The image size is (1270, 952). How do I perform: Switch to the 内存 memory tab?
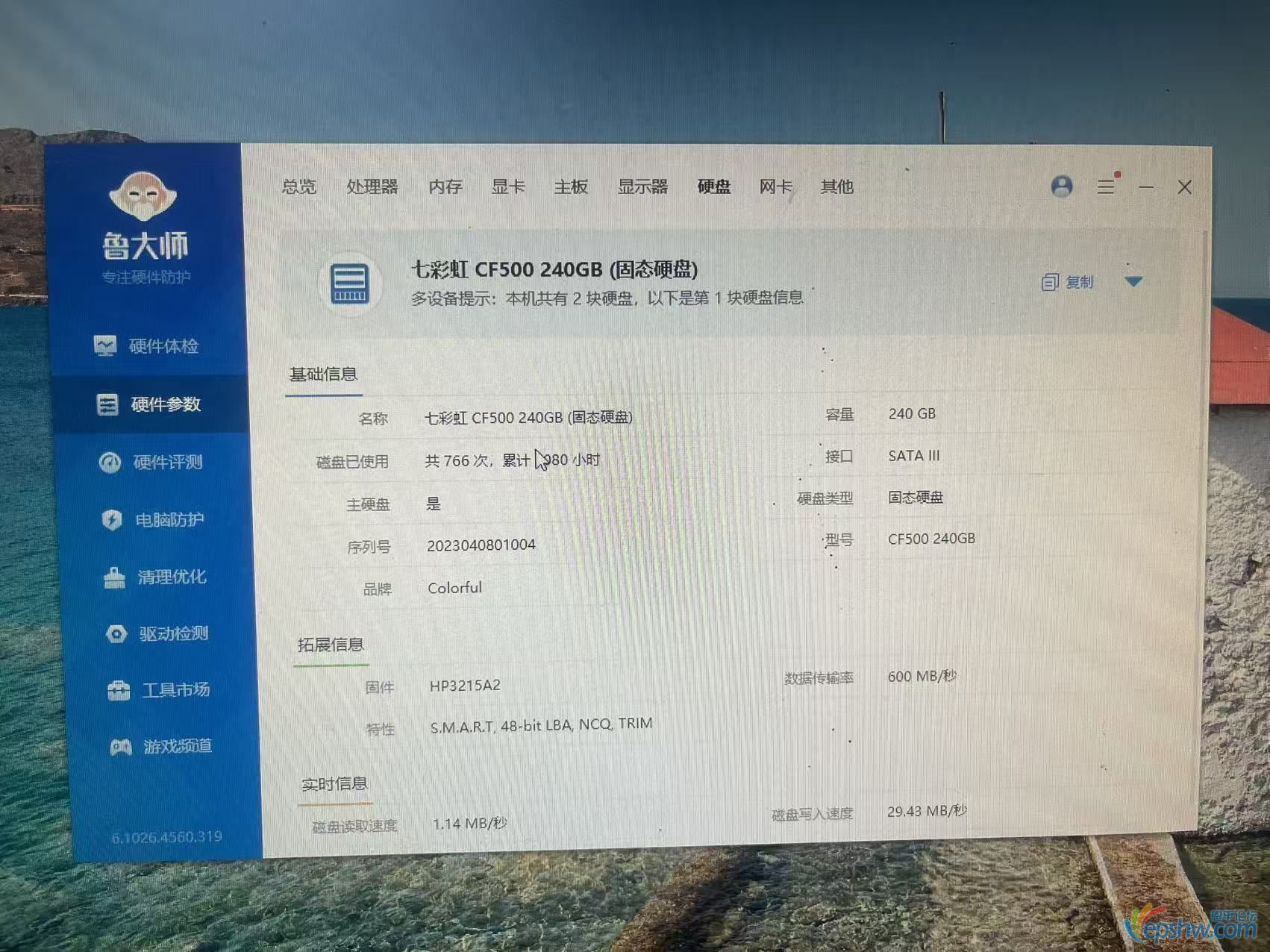445,187
